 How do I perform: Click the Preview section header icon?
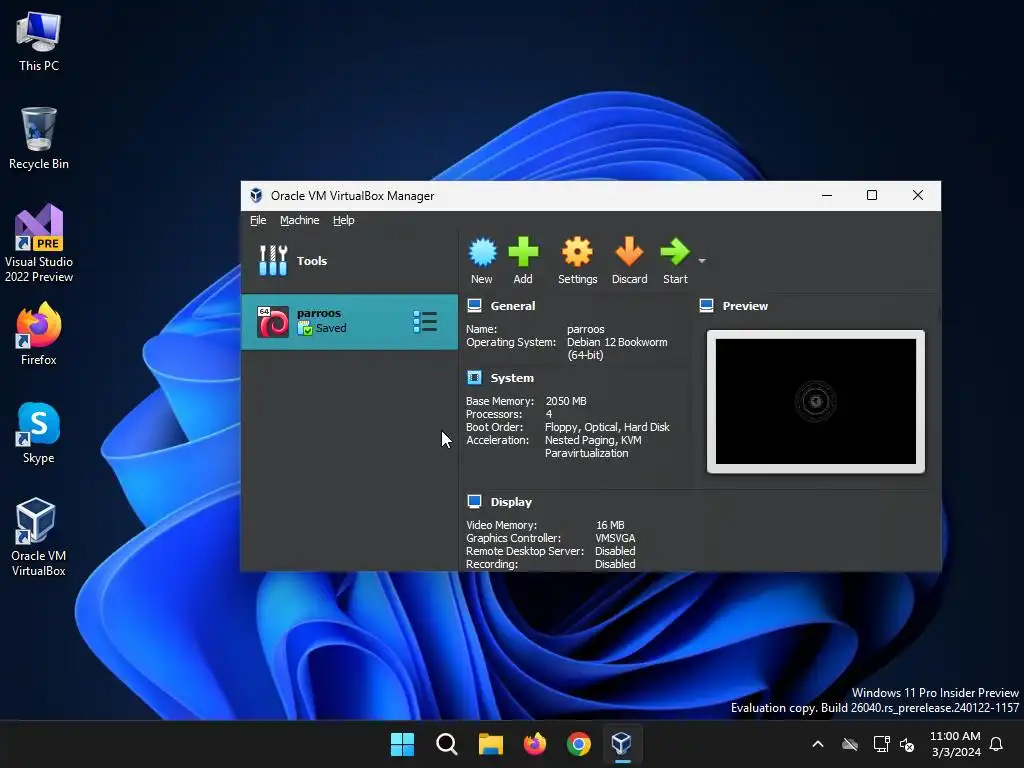(x=707, y=306)
